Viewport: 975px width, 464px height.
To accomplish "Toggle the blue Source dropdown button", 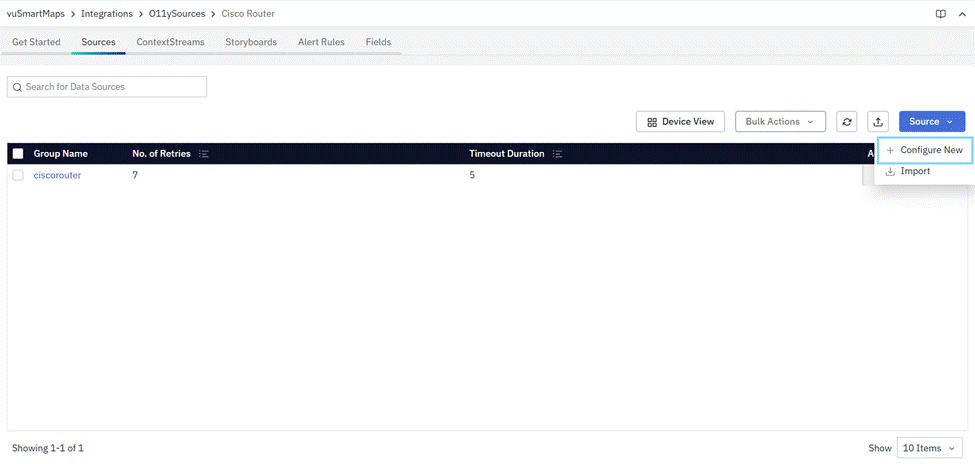I will click(931, 122).
